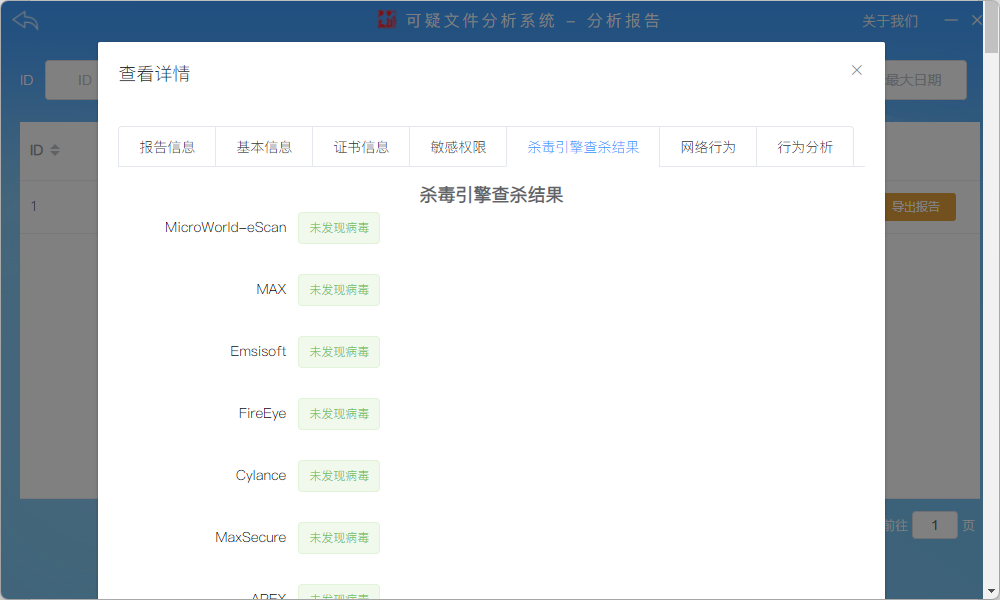Open the 报告信息 tab

pos(167,147)
